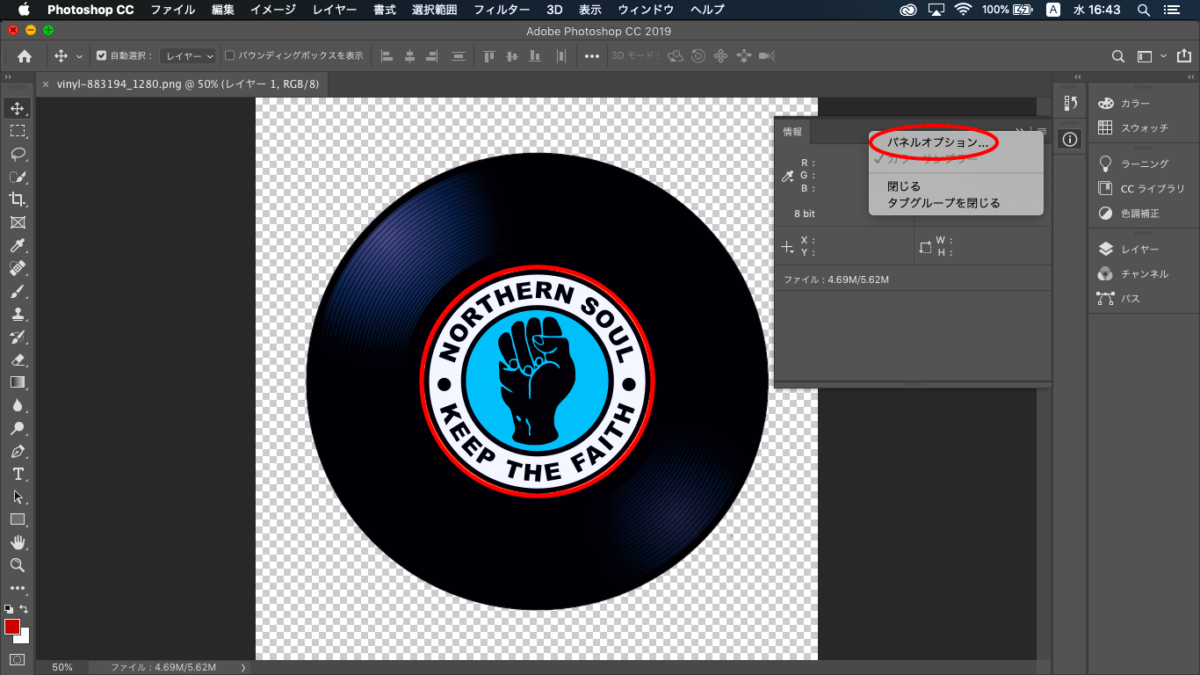Select the Eyedropper tool in the toolbox
This screenshot has height=675, width=1200.
coord(18,246)
